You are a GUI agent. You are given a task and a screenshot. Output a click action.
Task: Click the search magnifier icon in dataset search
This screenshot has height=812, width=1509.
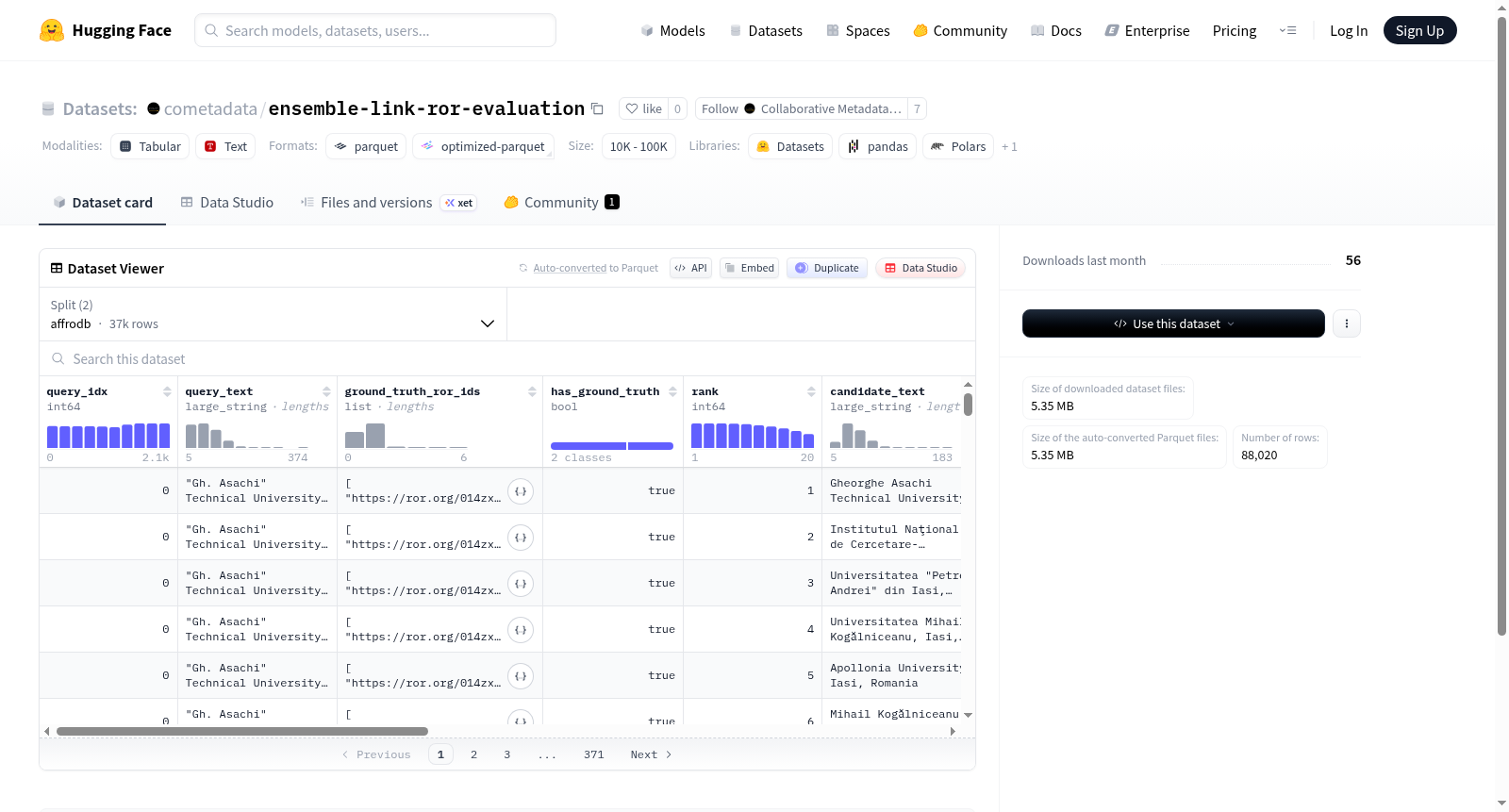coord(58,359)
